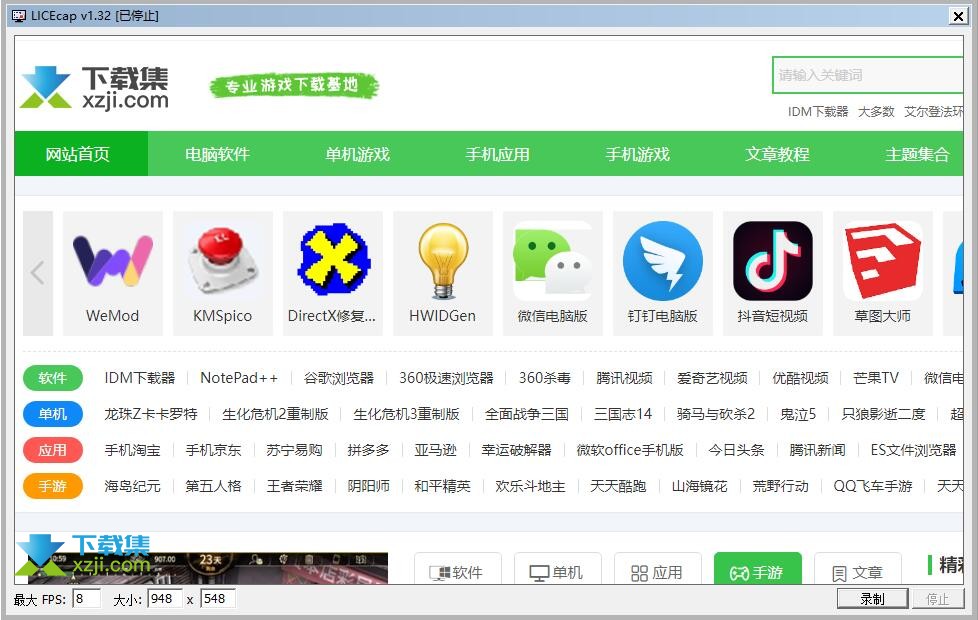The image size is (978, 620).
Task: Open the 龙珠Z卡卡罗特 game link
Action: coord(151,414)
